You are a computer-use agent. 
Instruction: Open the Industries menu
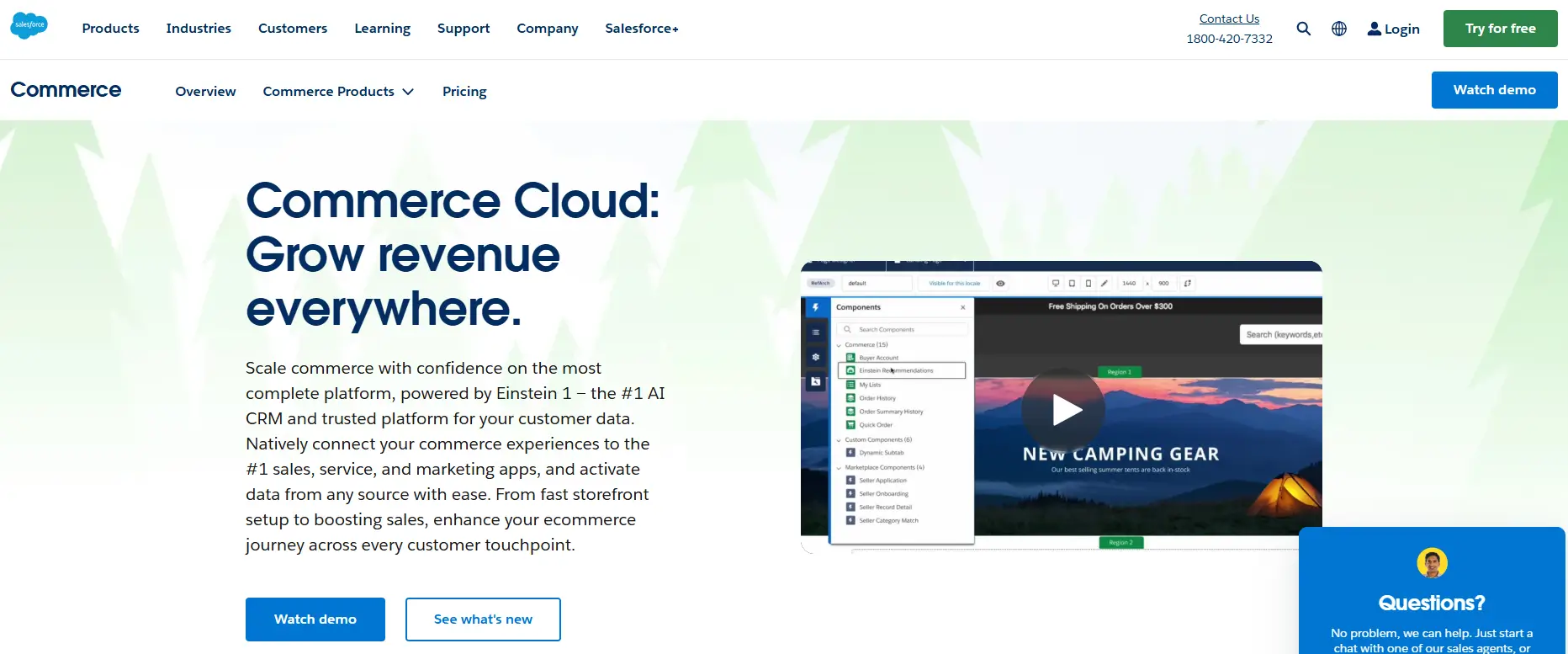click(x=199, y=29)
